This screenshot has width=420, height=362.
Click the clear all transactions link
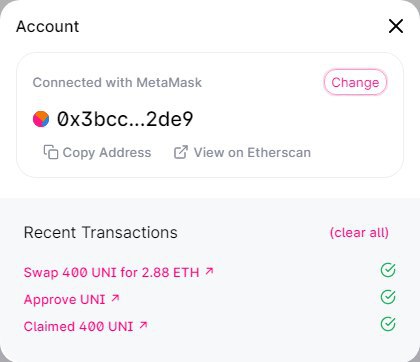coord(359,233)
